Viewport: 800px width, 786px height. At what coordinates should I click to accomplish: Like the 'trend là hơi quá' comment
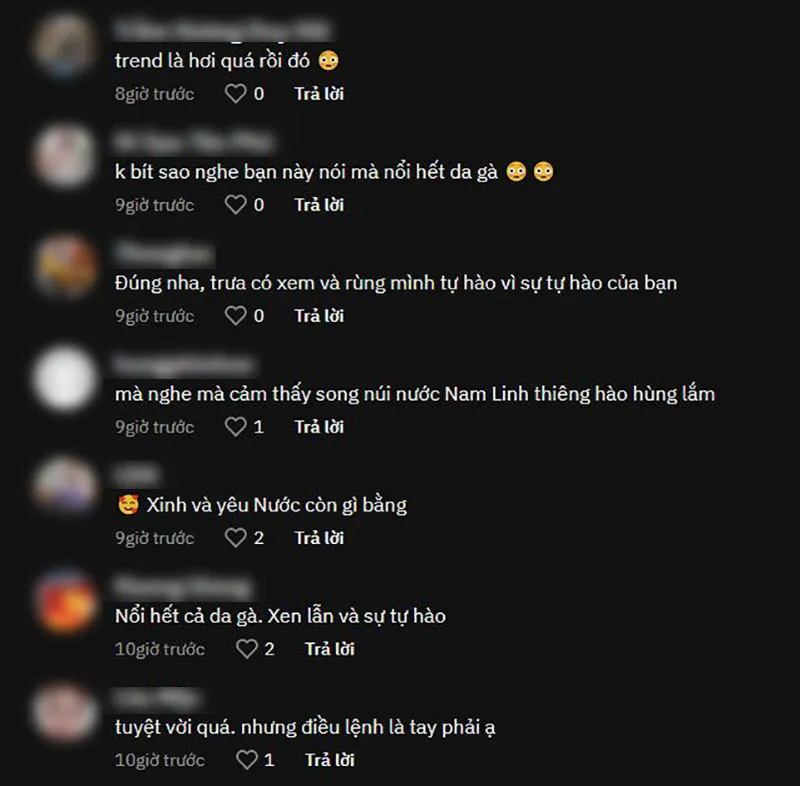click(x=236, y=94)
